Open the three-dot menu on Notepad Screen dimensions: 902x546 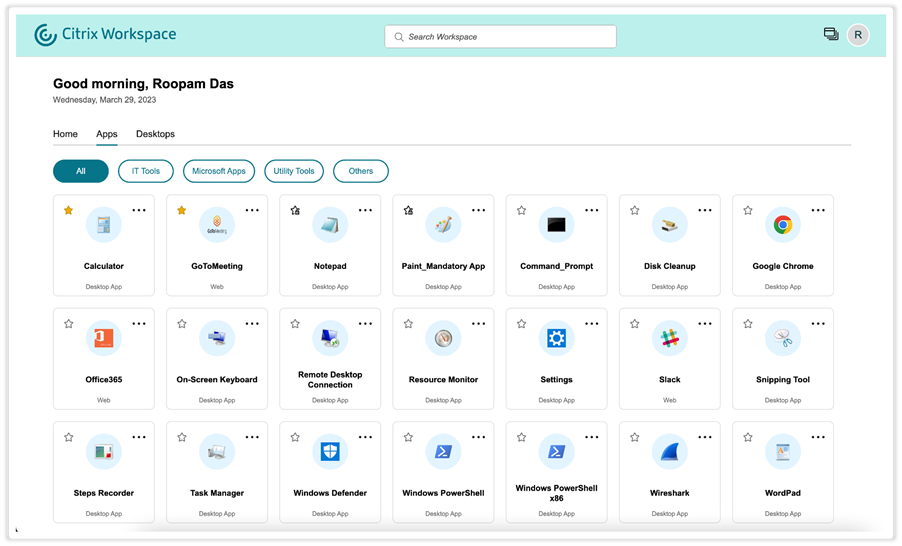coord(365,210)
